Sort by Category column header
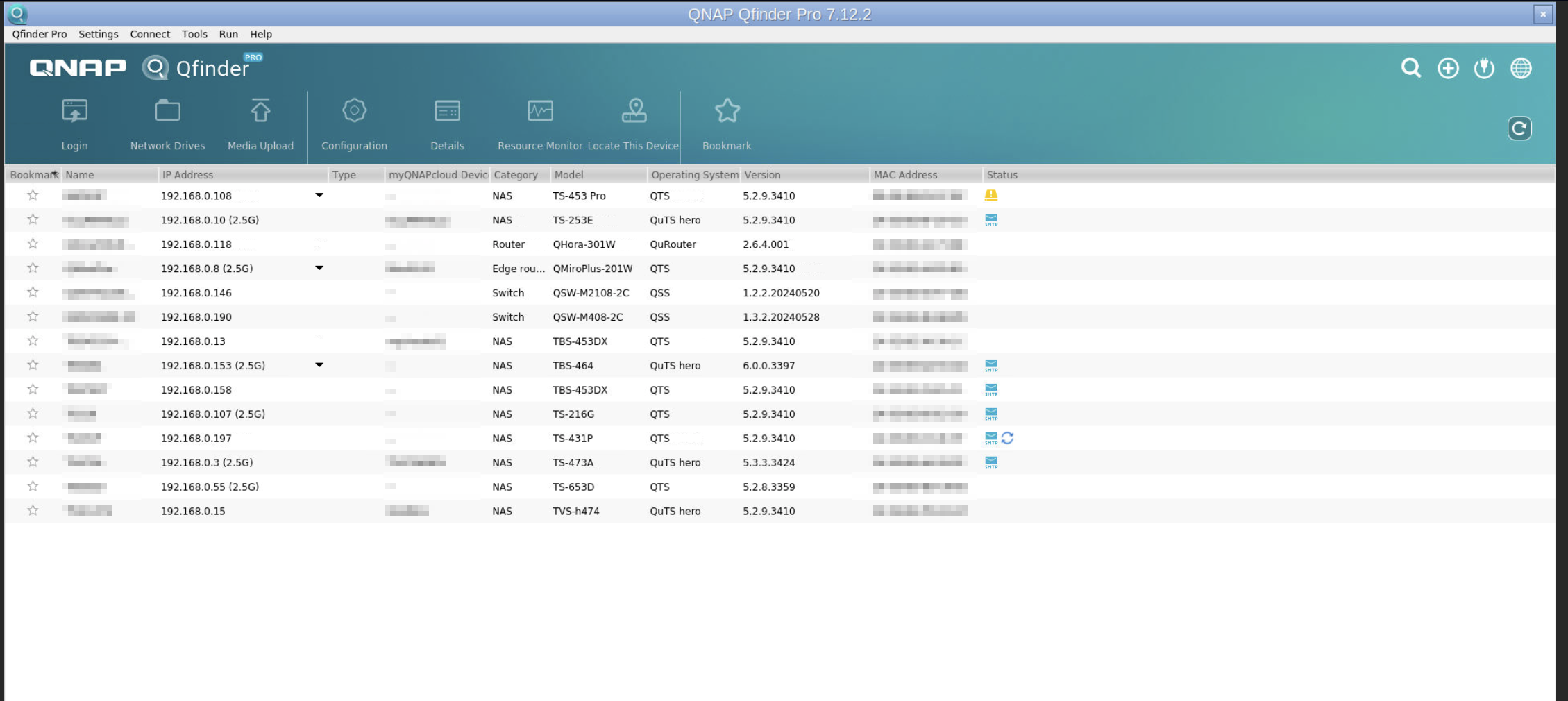 pyautogui.click(x=520, y=175)
